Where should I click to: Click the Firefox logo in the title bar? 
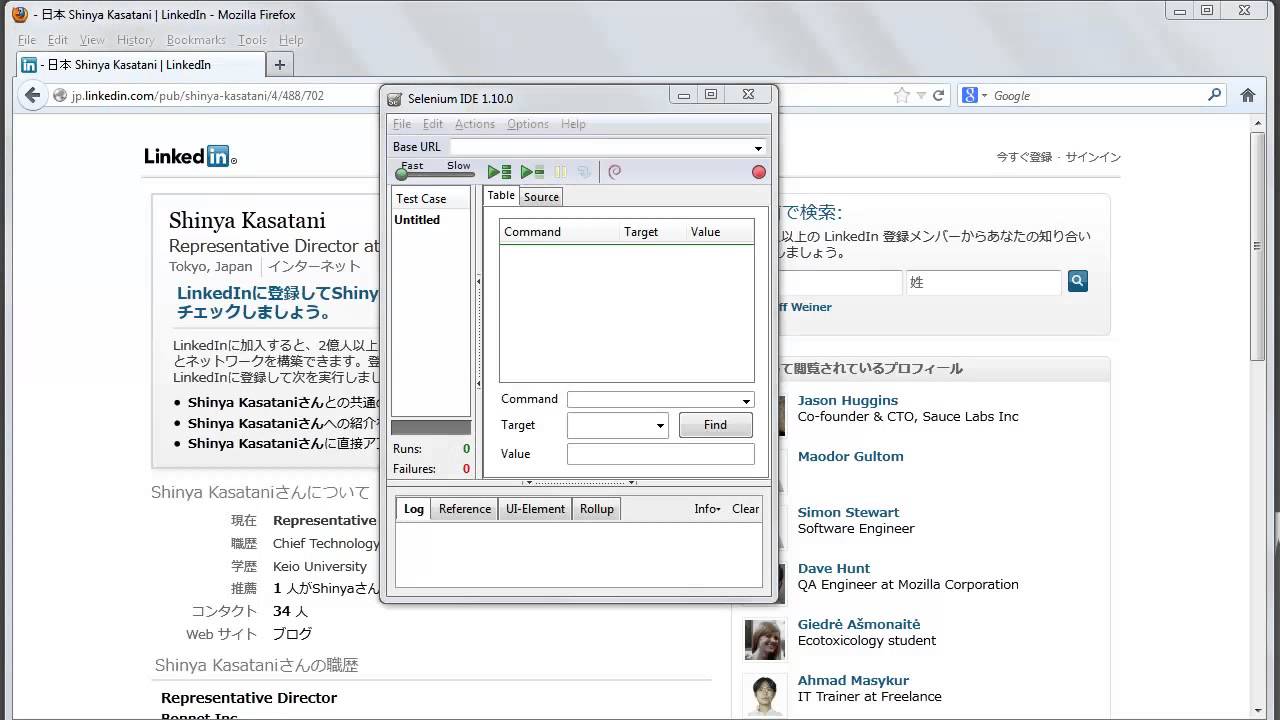[x=19, y=14]
